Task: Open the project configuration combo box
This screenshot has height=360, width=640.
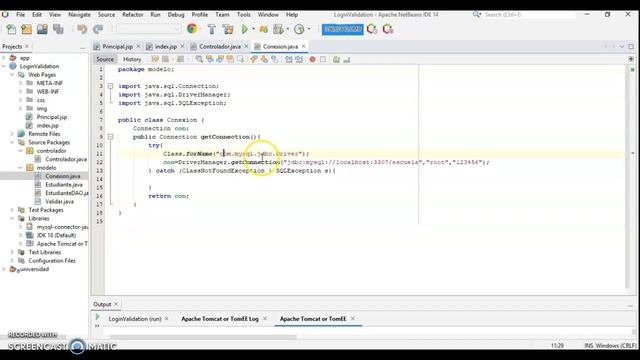Action: [x=148, y=29]
